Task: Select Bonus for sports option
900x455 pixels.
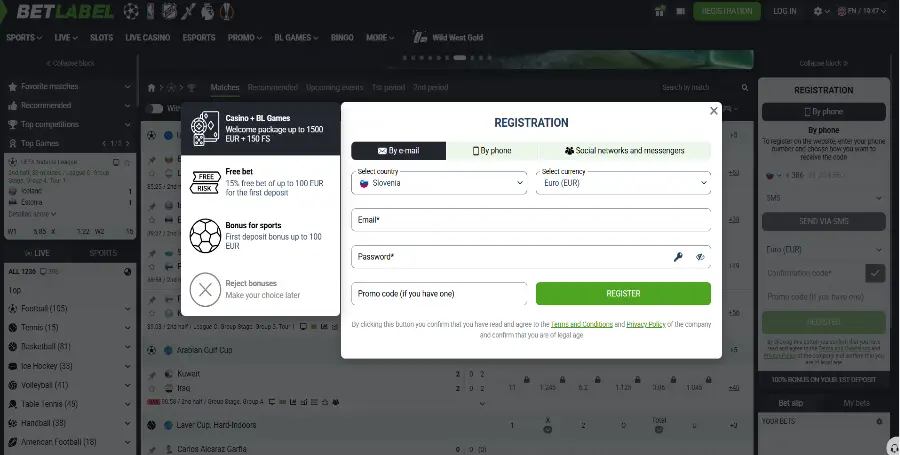Action: [261, 235]
